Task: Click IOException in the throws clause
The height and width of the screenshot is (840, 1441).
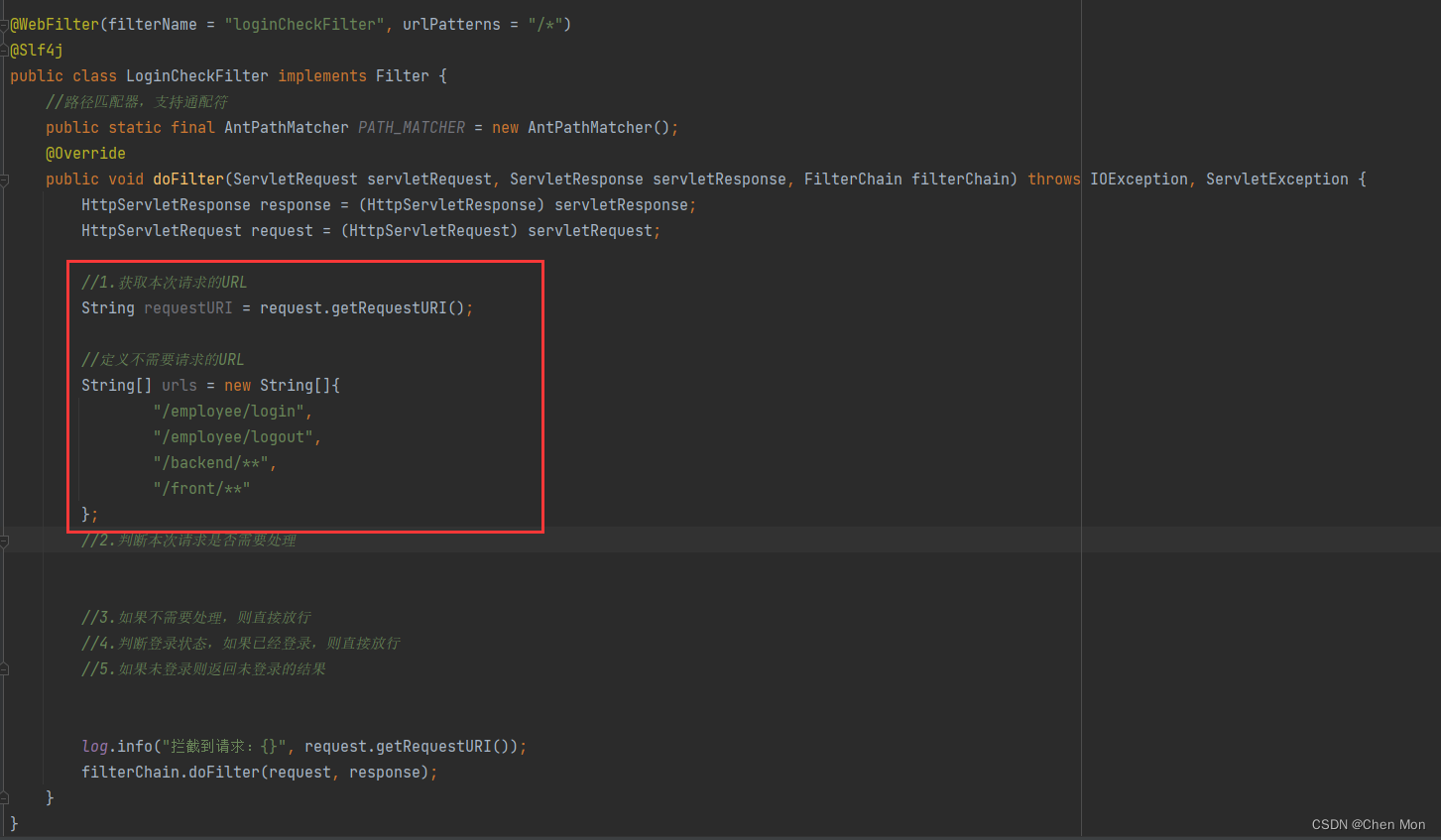Action: tap(1139, 179)
